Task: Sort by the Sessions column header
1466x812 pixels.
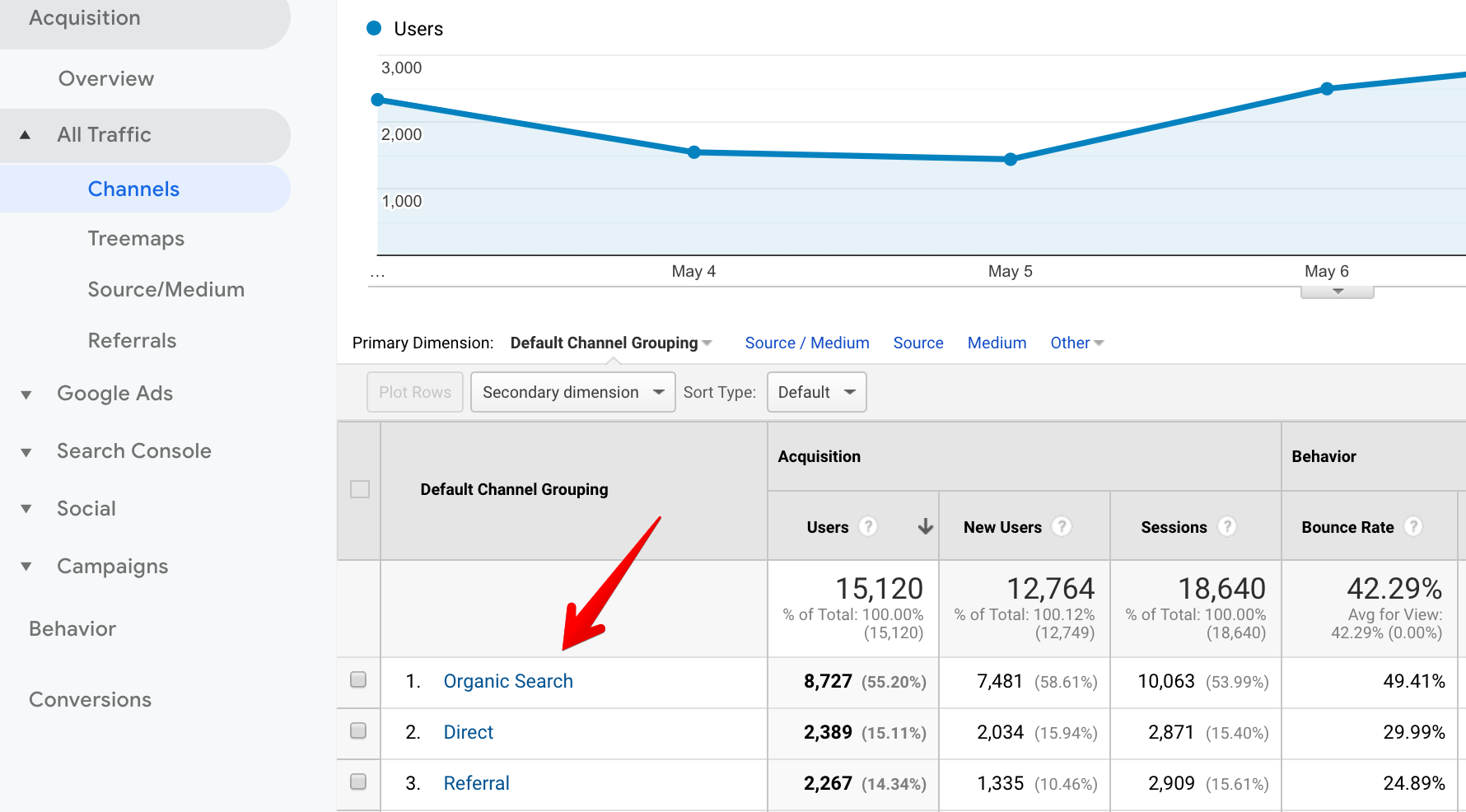Action: (x=1174, y=527)
